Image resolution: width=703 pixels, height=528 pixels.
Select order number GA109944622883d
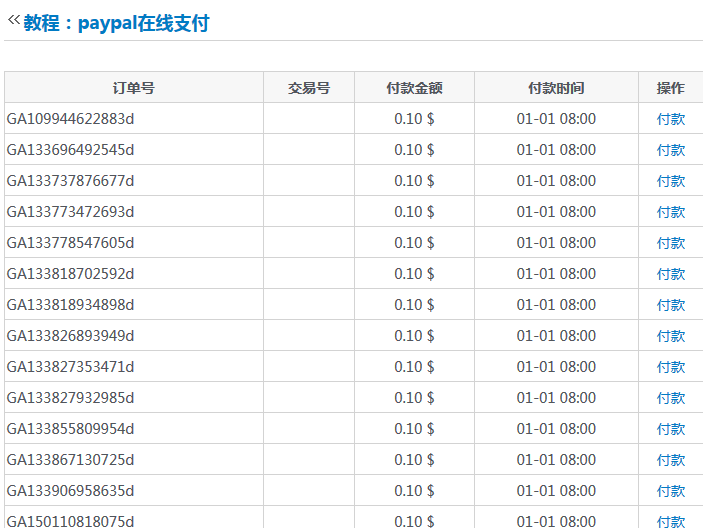point(70,119)
